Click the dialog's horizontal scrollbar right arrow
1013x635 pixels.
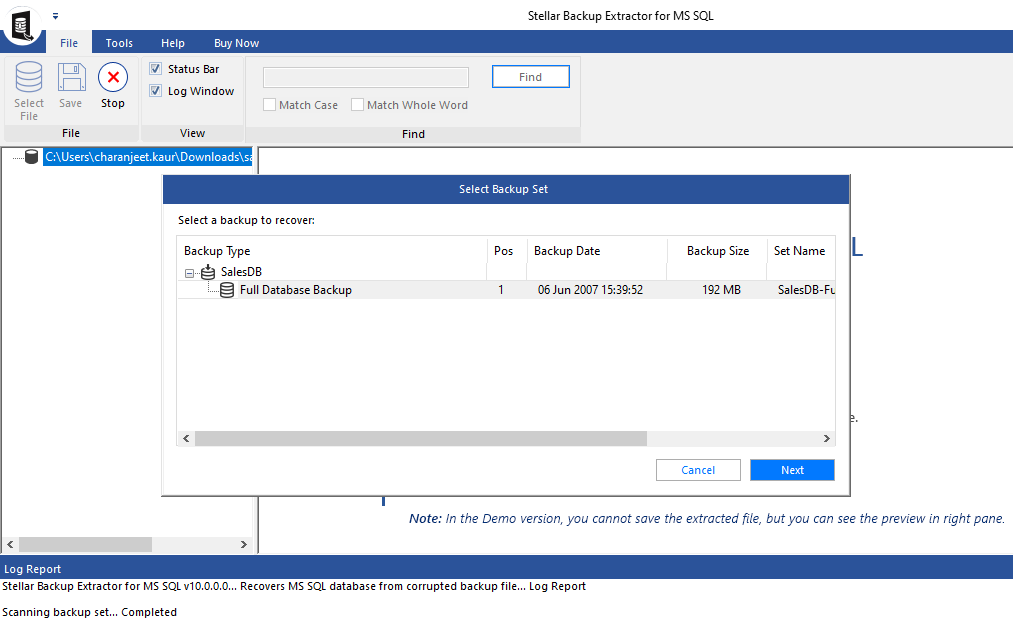pos(826,439)
